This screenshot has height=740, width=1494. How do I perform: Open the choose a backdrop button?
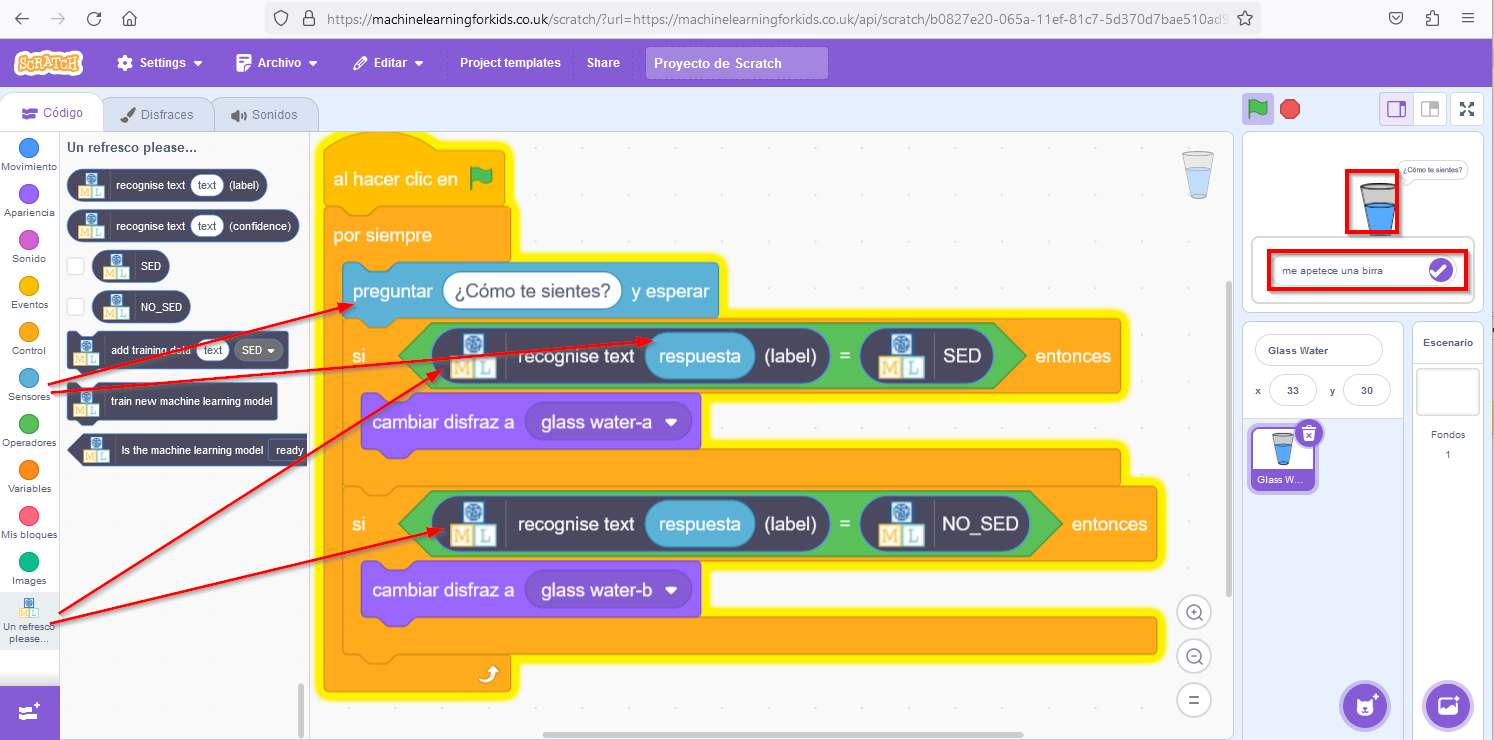pos(1447,706)
